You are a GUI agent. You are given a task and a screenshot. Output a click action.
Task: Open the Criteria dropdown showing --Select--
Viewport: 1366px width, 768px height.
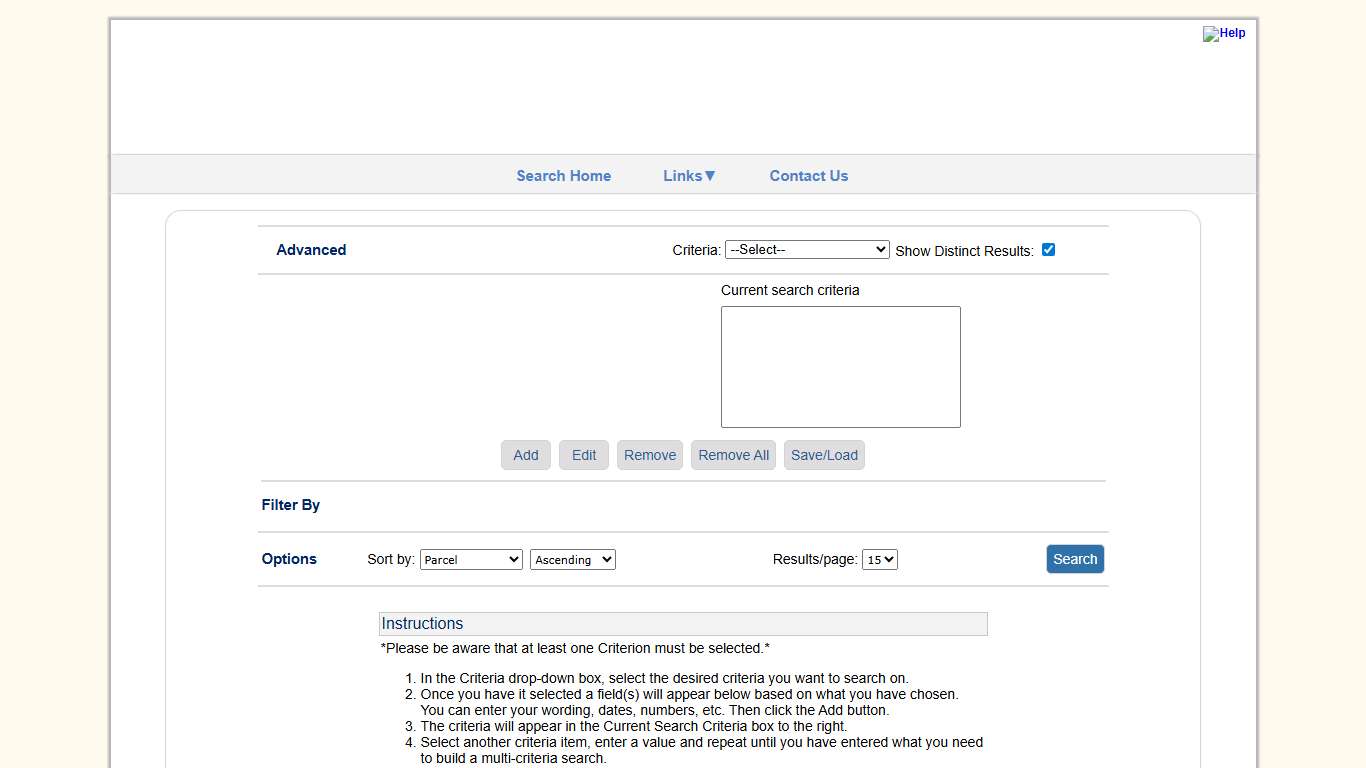[806, 249]
